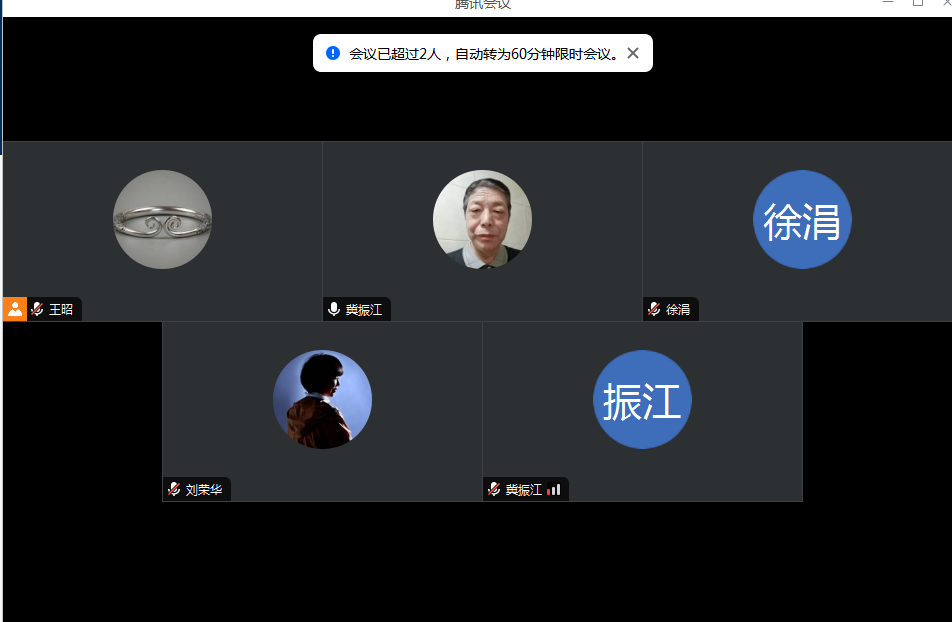Click the active microphone icon under 黄振江's photo
Image resolution: width=952 pixels, height=622 pixels.
click(334, 310)
